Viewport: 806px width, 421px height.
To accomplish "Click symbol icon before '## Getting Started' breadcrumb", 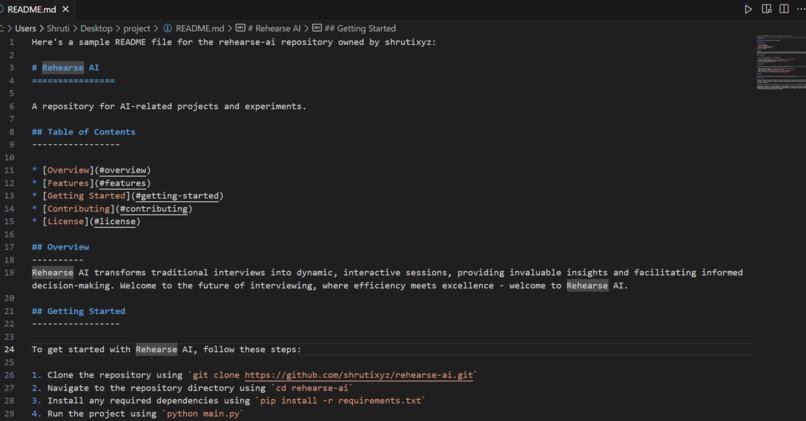I will [x=317, y=28].
